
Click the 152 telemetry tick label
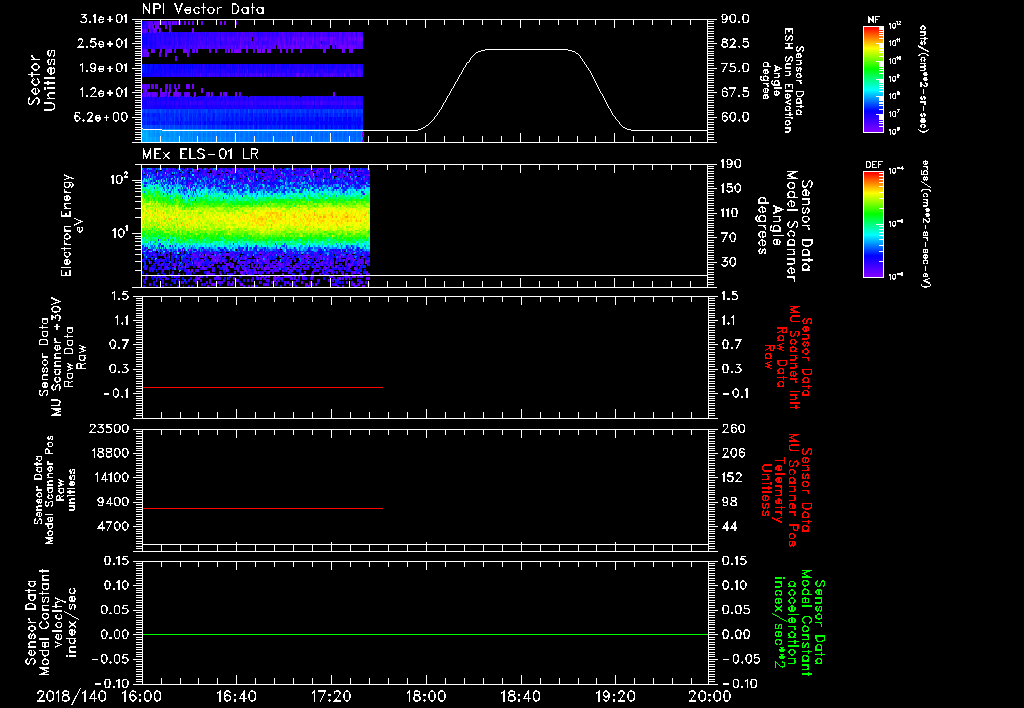(732, 477)
